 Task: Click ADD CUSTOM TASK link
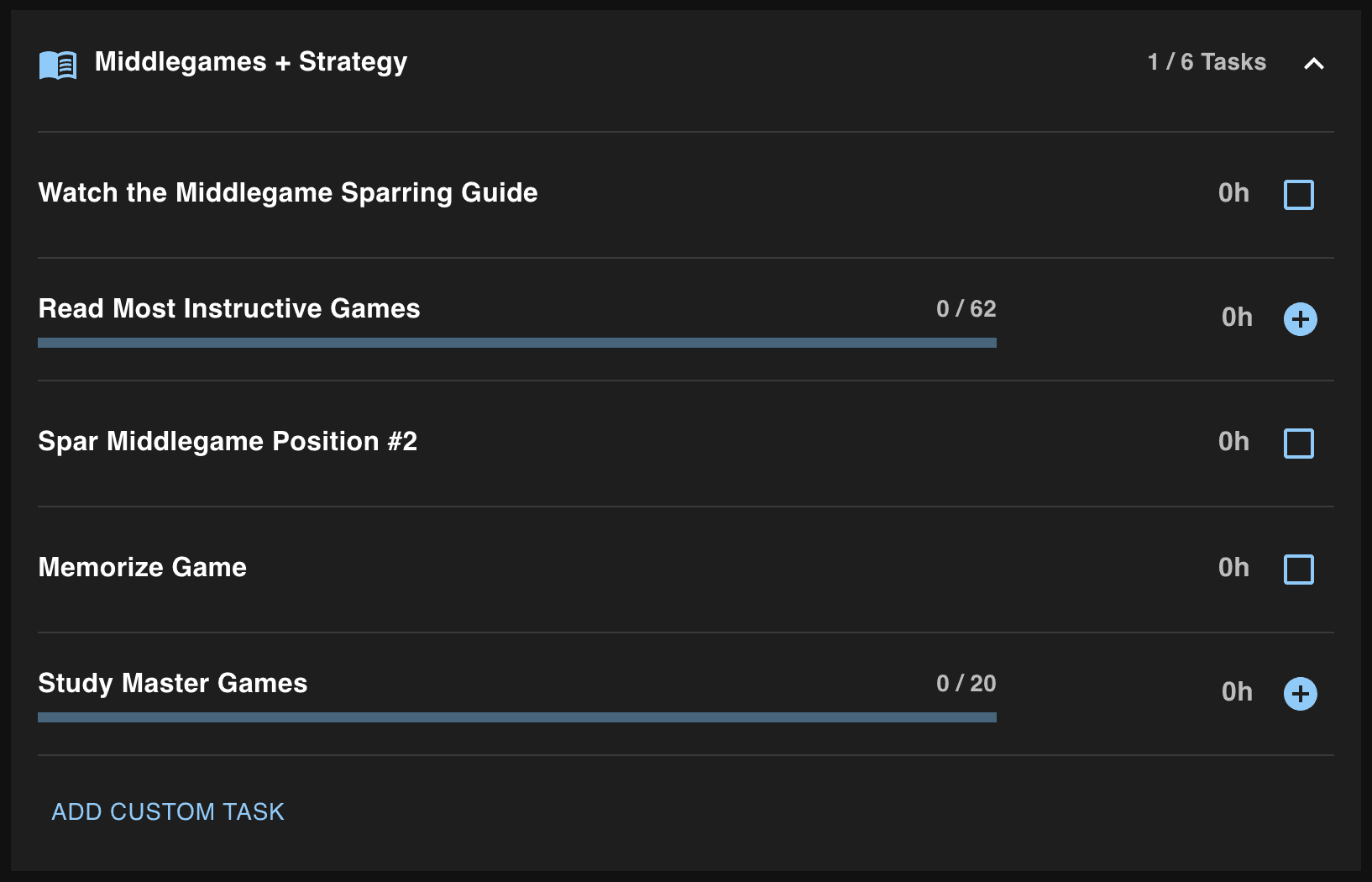click(168, 811)
